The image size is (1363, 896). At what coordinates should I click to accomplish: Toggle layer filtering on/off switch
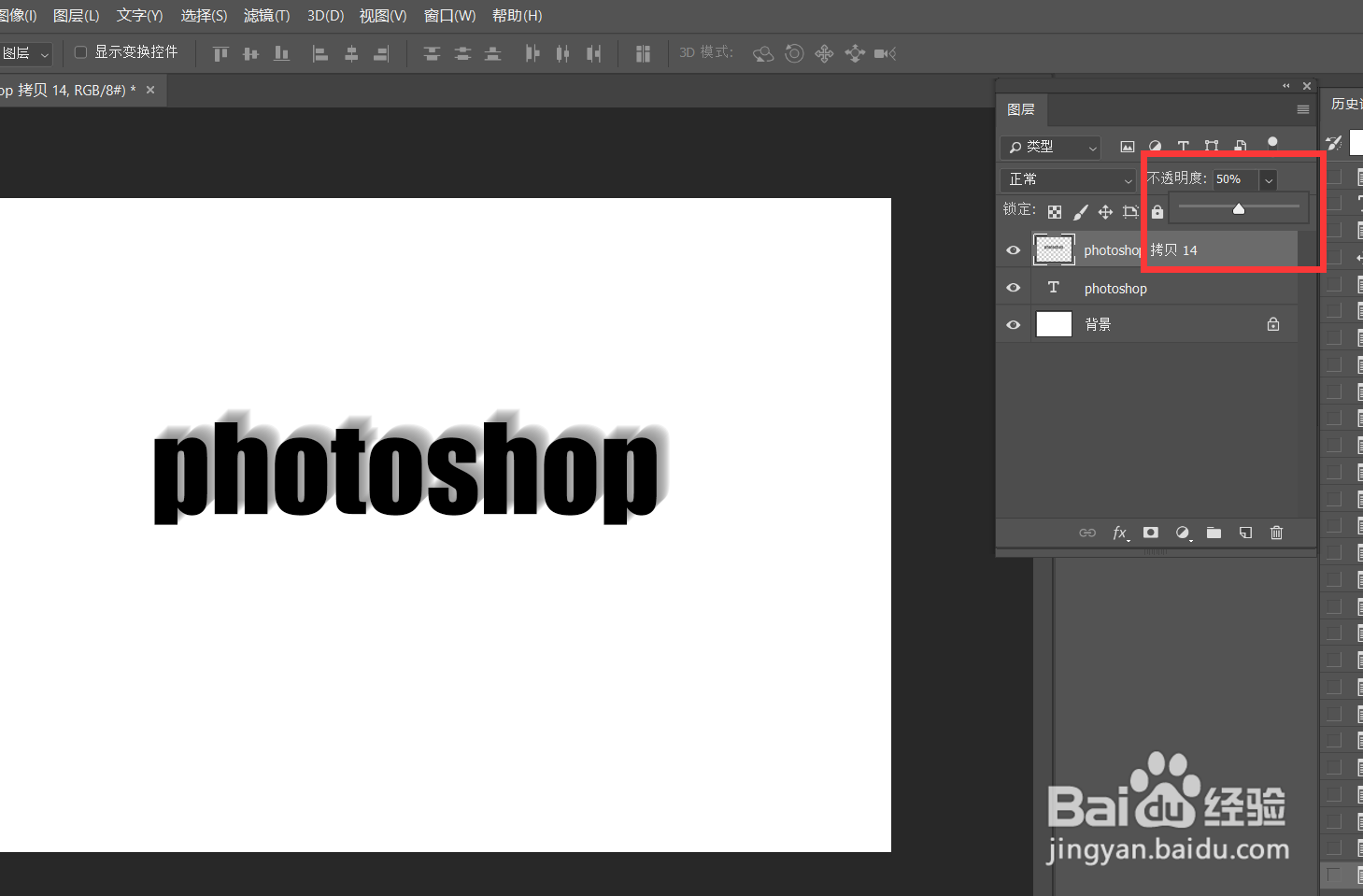[1272, 142]
